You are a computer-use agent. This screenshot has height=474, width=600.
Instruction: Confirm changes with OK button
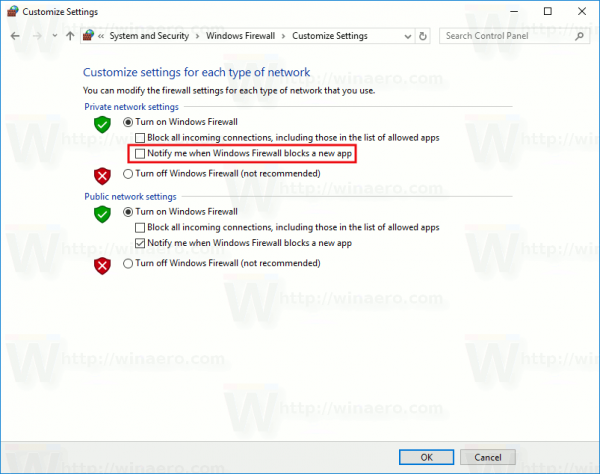click(x=426, y=457)
